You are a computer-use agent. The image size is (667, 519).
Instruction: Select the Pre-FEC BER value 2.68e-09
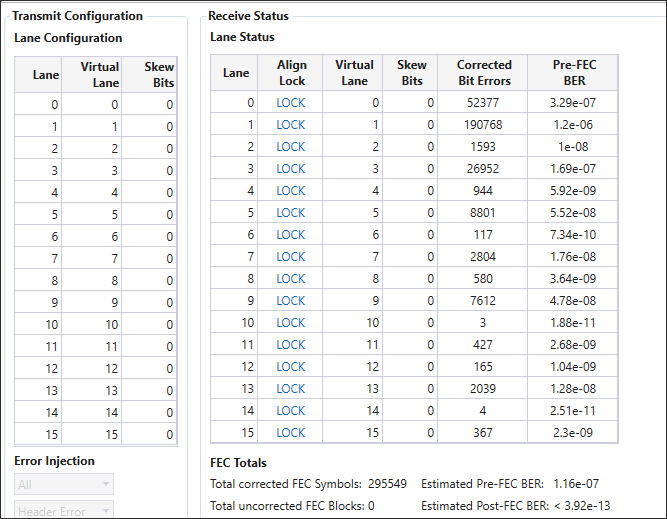[x=573, y=345]
